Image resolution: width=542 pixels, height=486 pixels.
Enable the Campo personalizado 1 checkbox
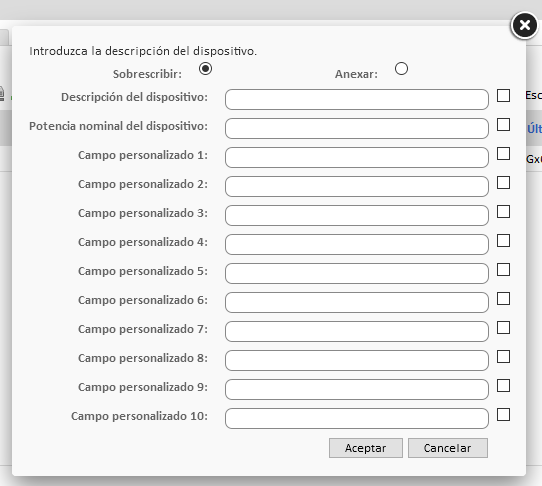pyautogui.click(x=503, y=154)
